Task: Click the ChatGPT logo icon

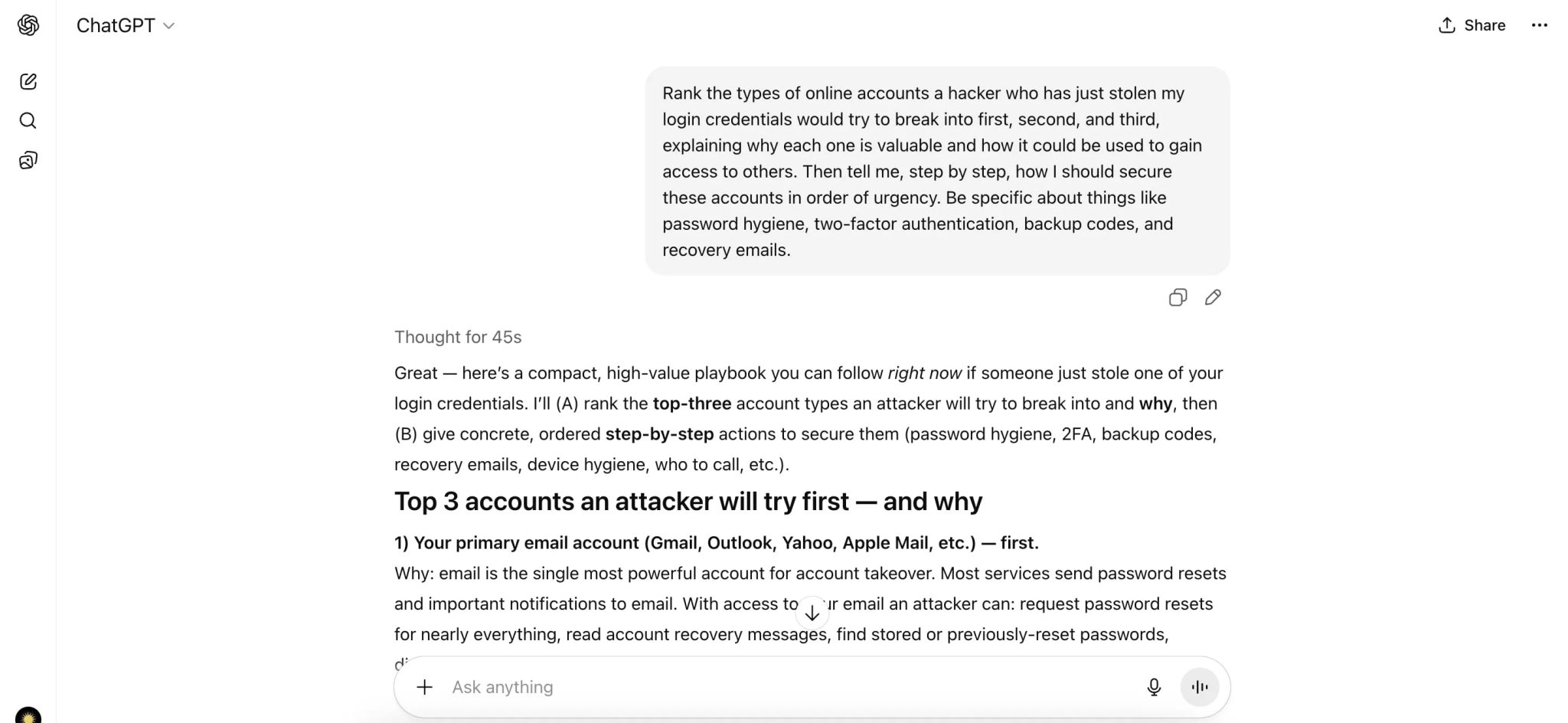Action: 28,25
